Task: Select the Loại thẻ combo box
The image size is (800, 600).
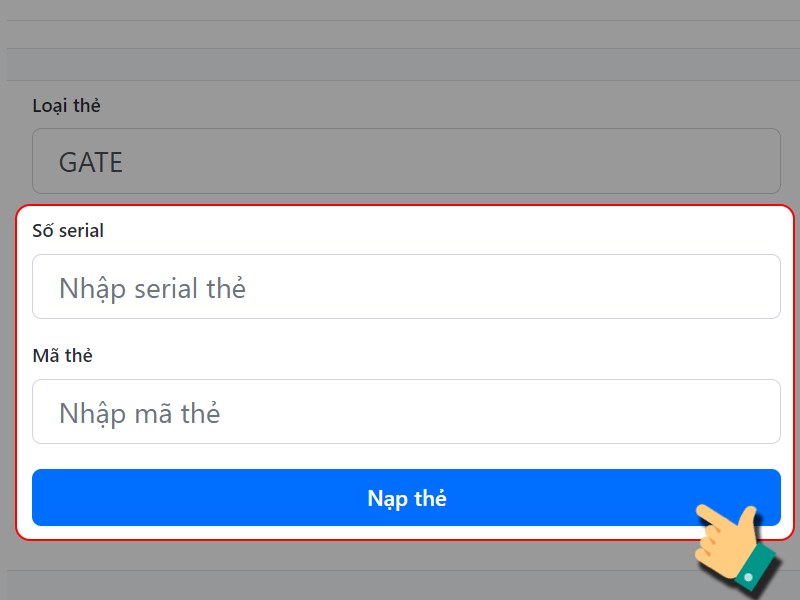Action: point(406,161)
